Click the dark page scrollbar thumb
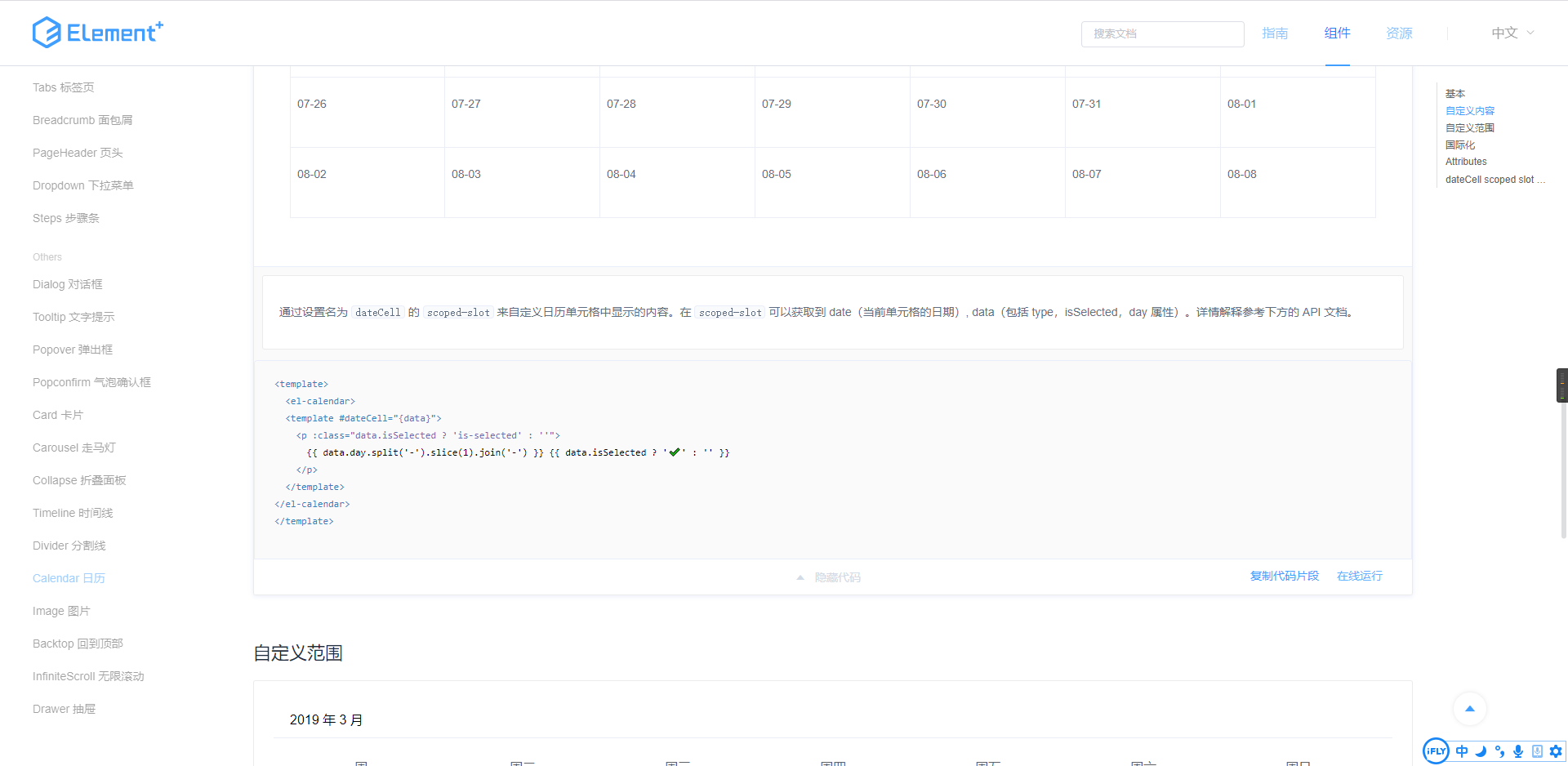 (x=1561, y=385)
